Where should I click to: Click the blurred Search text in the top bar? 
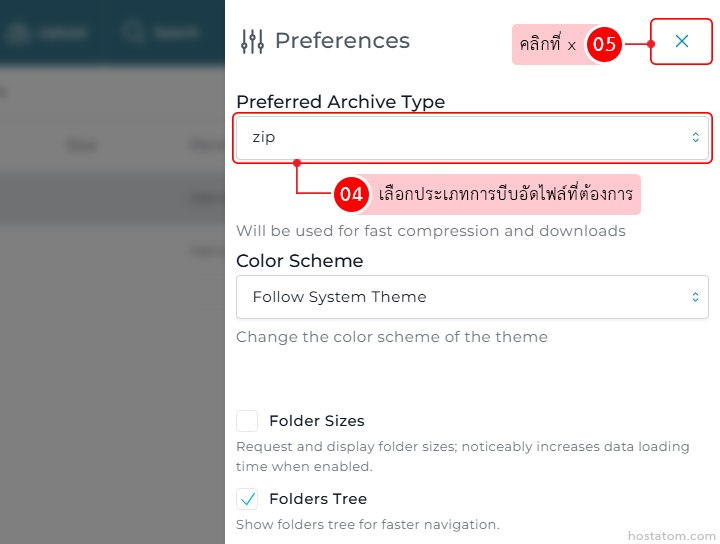click(176, 33)
